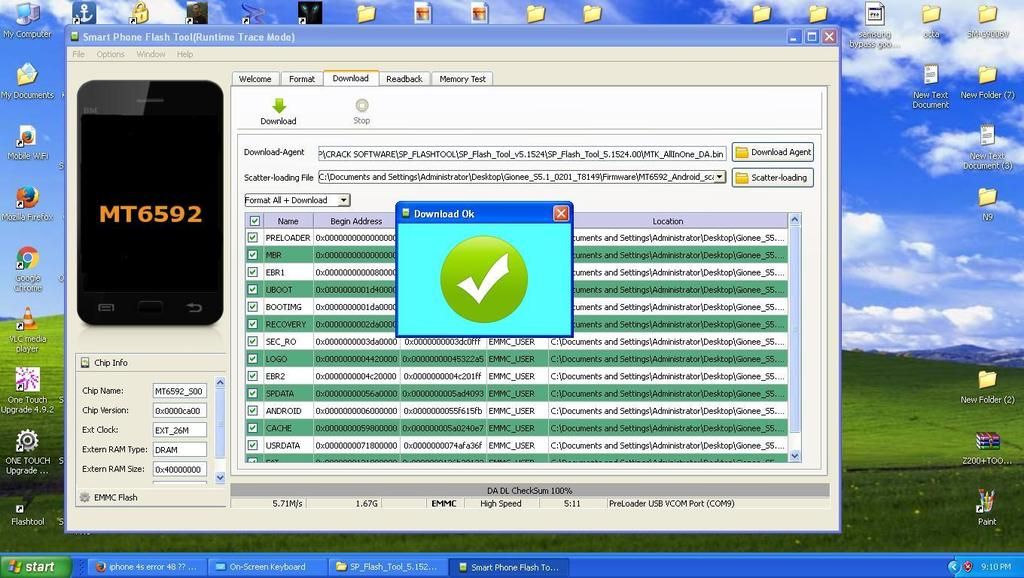Uncheck the SEC_RO partition checkbox

tap(253, 342)
